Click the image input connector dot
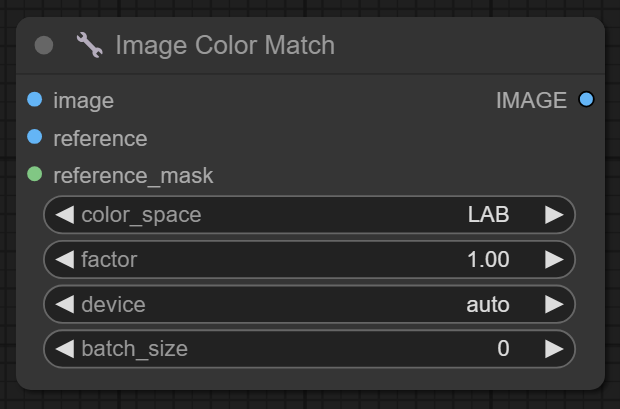This screenshot has height=409, width=620. 35,100
